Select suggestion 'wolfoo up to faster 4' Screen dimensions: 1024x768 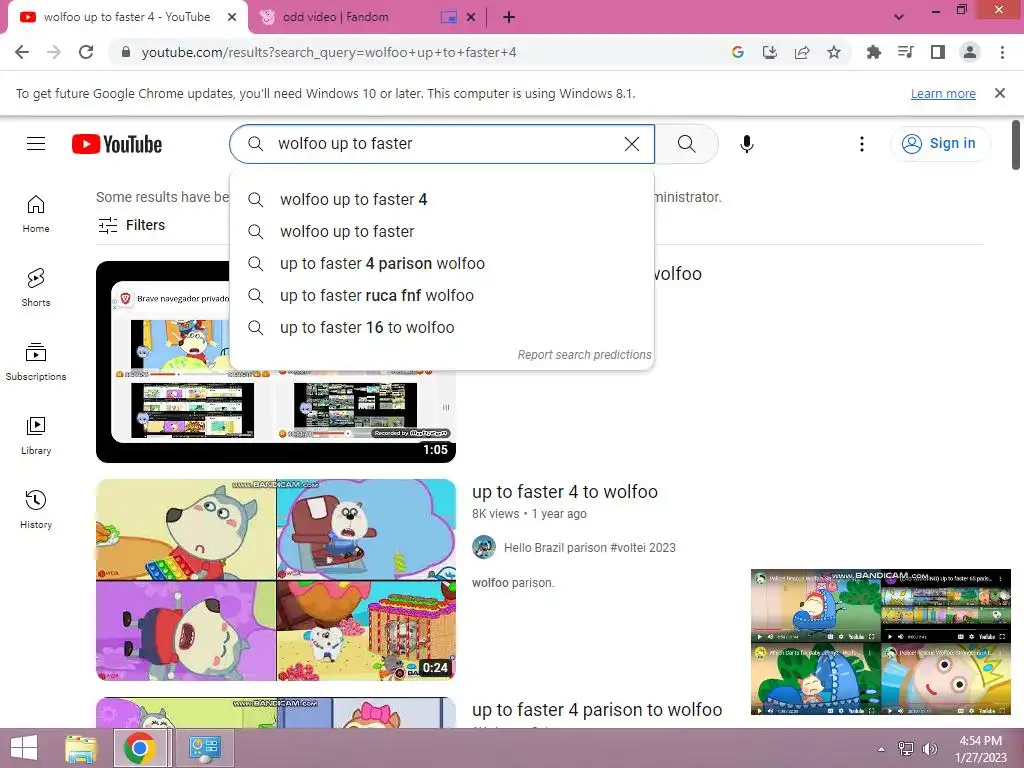[x=442, y=199]
